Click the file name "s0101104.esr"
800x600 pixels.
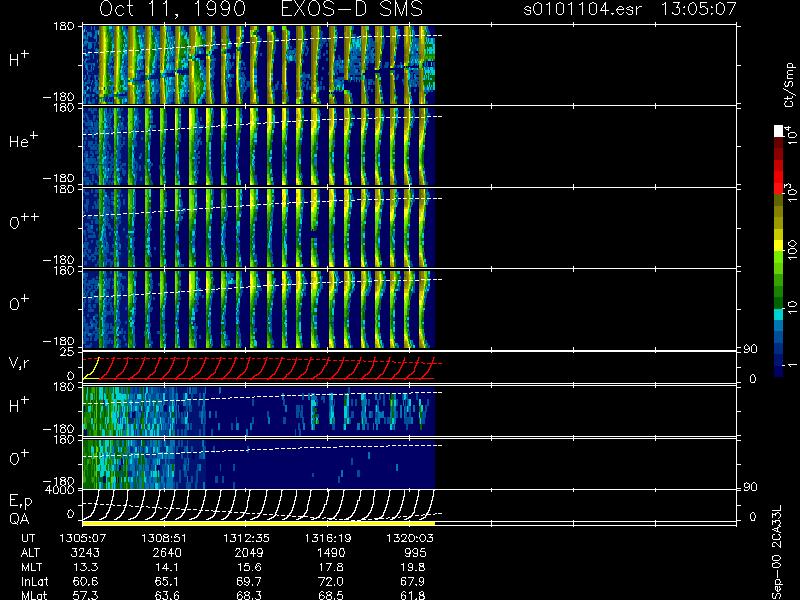583,9
